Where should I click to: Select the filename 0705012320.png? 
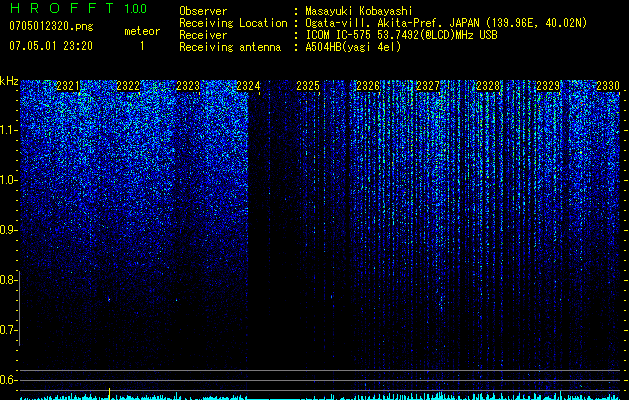[x=51, y=26]
